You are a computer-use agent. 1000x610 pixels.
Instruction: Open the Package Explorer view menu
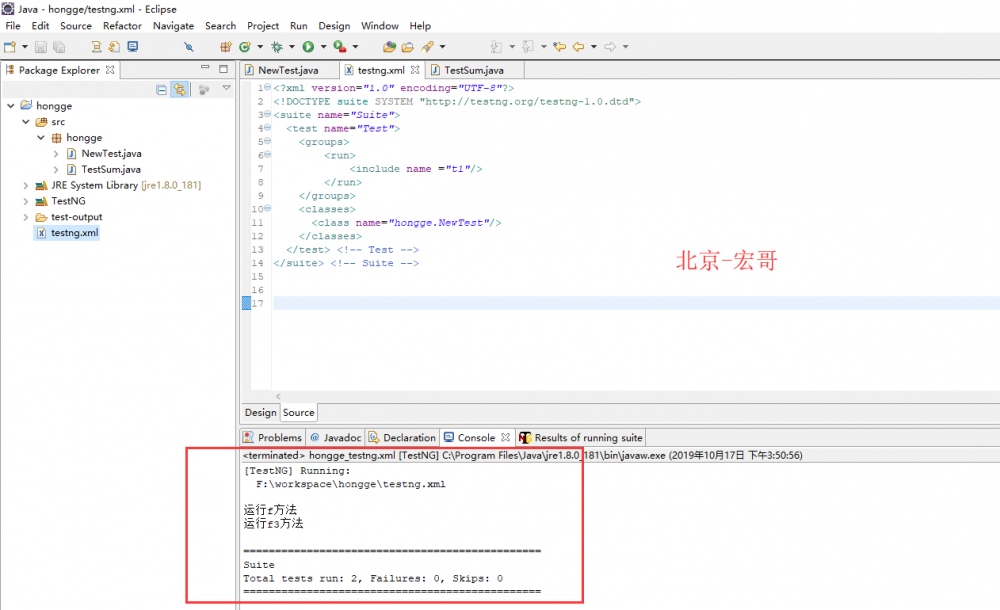click(226, 88)
